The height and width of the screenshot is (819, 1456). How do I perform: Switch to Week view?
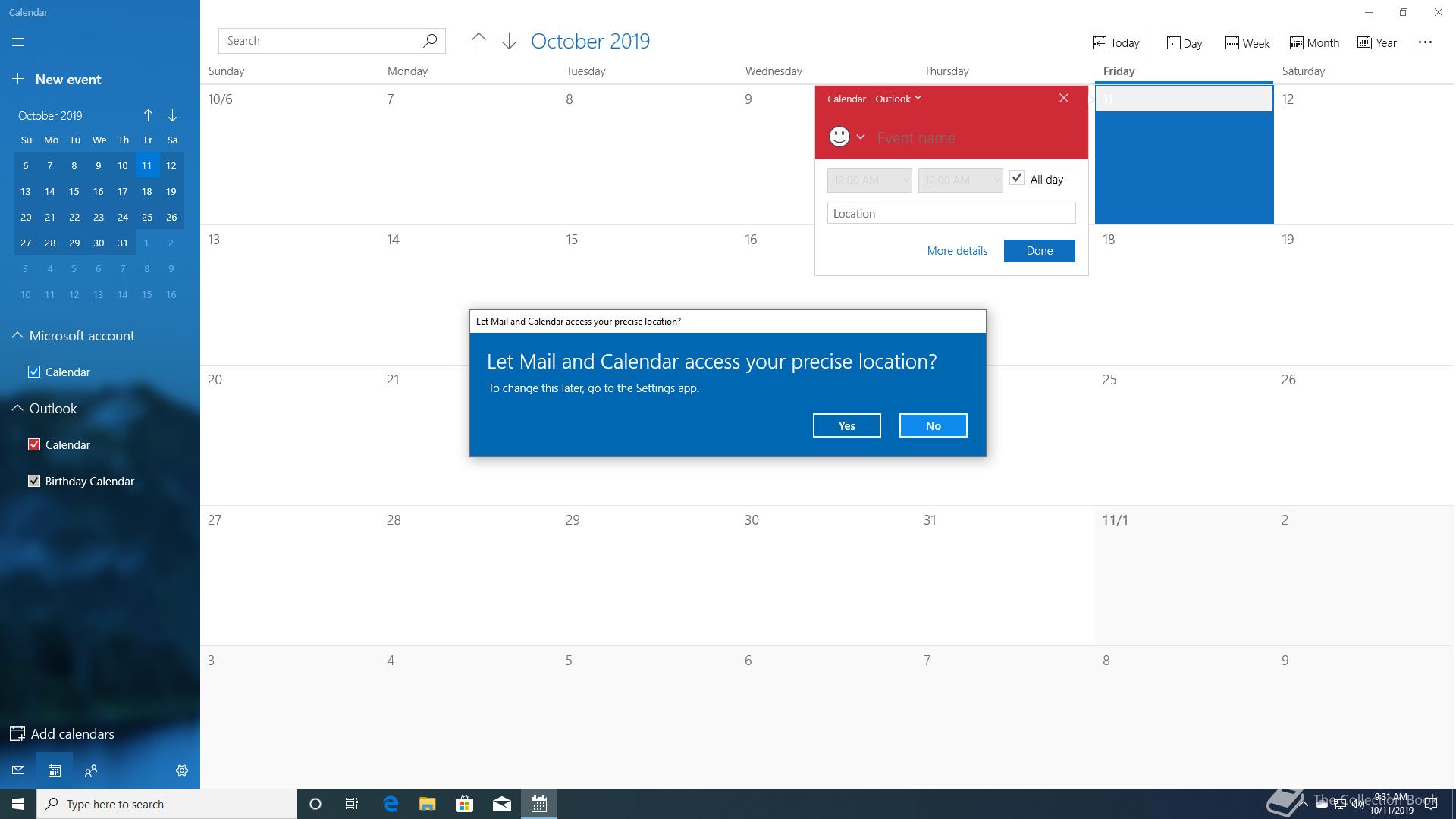click(x=1247, y=42)
